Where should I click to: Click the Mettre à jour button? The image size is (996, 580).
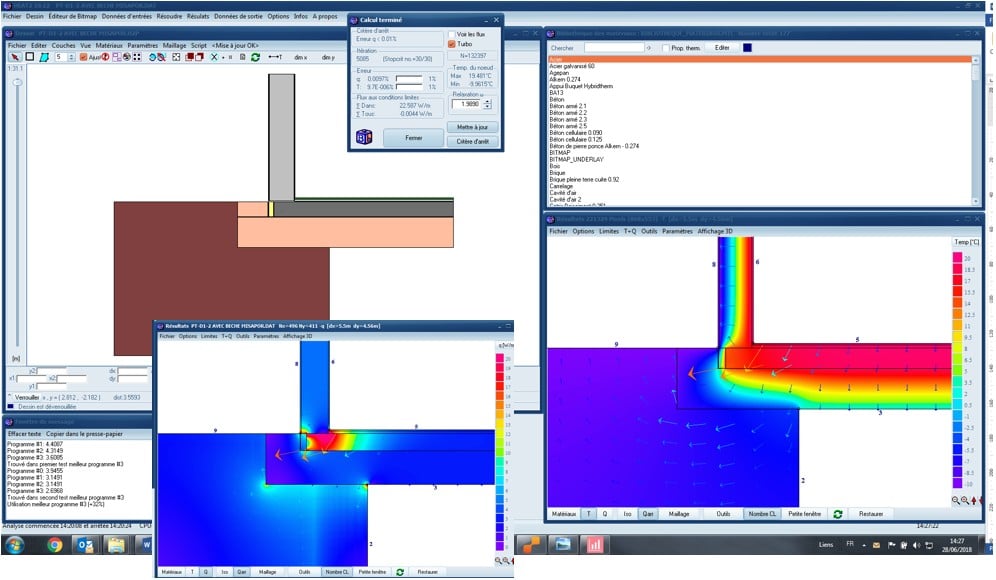pos(472,127)
